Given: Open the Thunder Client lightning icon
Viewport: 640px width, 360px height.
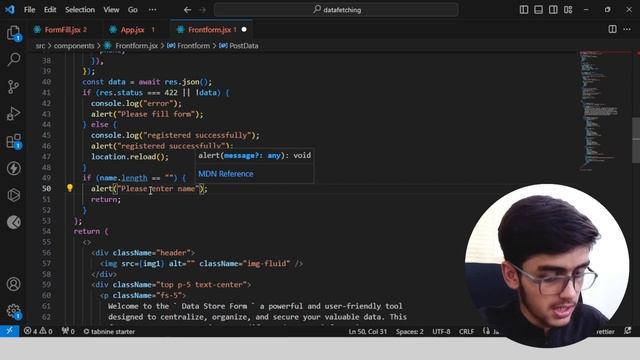Looking at the screenshot, I should point(13,168).
